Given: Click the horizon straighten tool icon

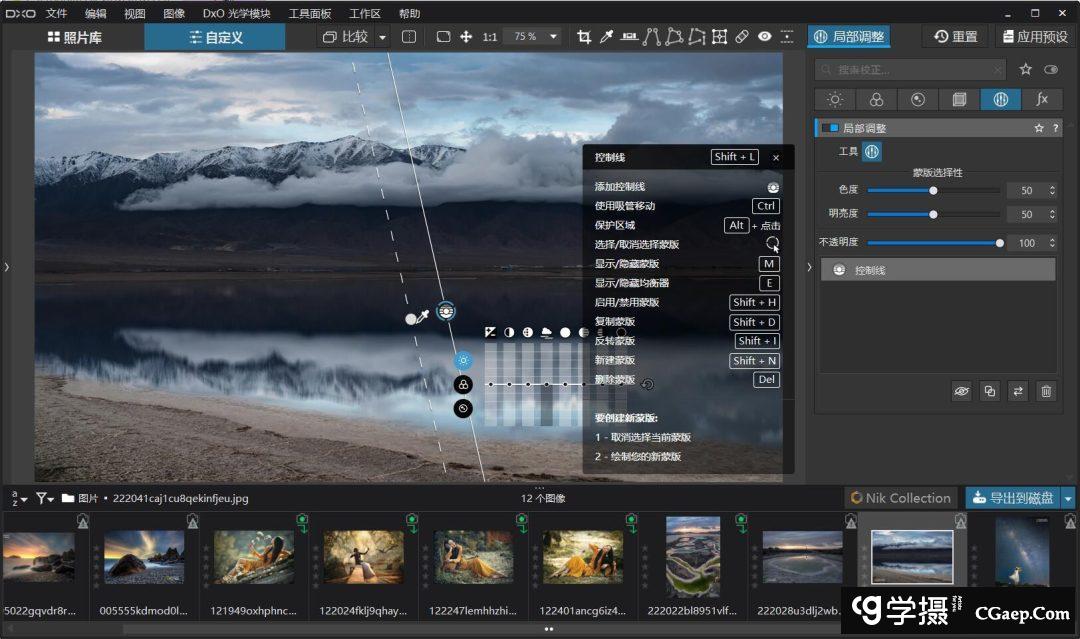Looking at the screenshot, I should pos(629,37).
